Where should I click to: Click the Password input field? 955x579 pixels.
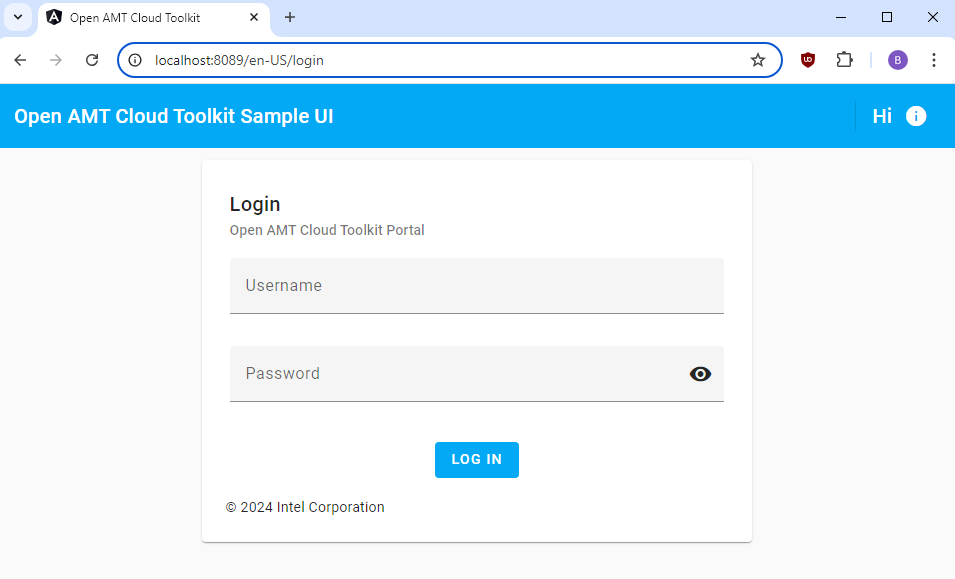[450, 373]
